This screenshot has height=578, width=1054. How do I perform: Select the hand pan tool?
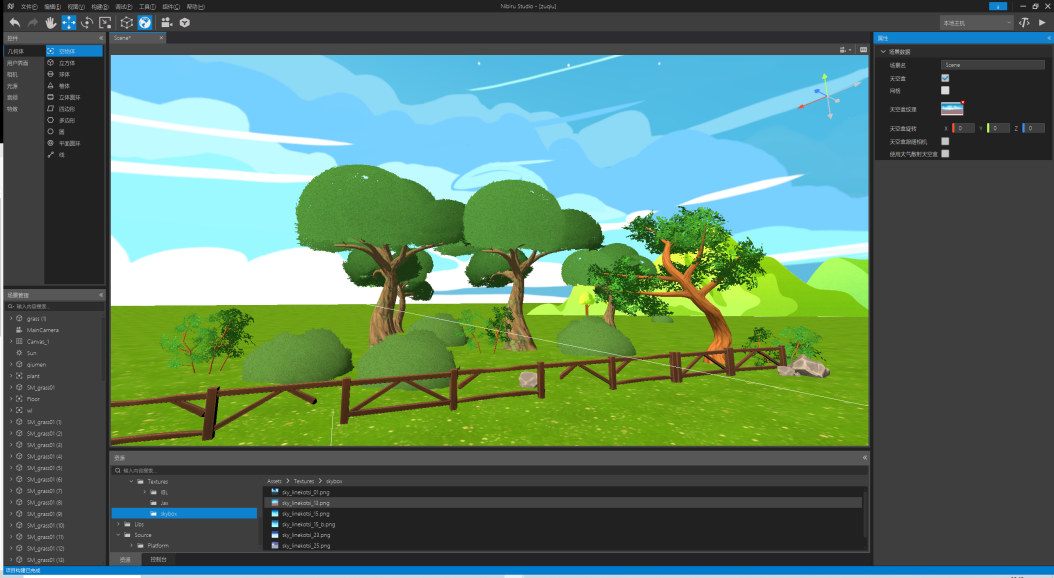pyautogui.click(x=50, y=22)
